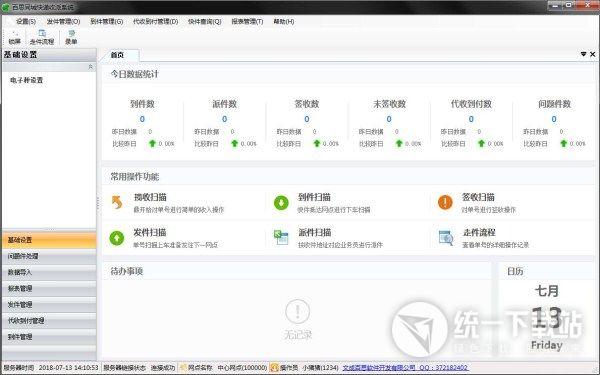Click the blue 0 value under 签收数

click(x=307, y=119)
